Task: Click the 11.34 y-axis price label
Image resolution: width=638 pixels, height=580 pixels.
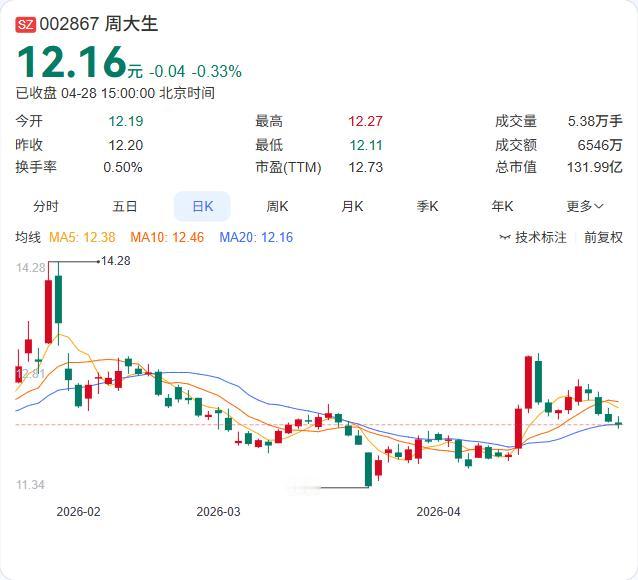Action: 30,485
